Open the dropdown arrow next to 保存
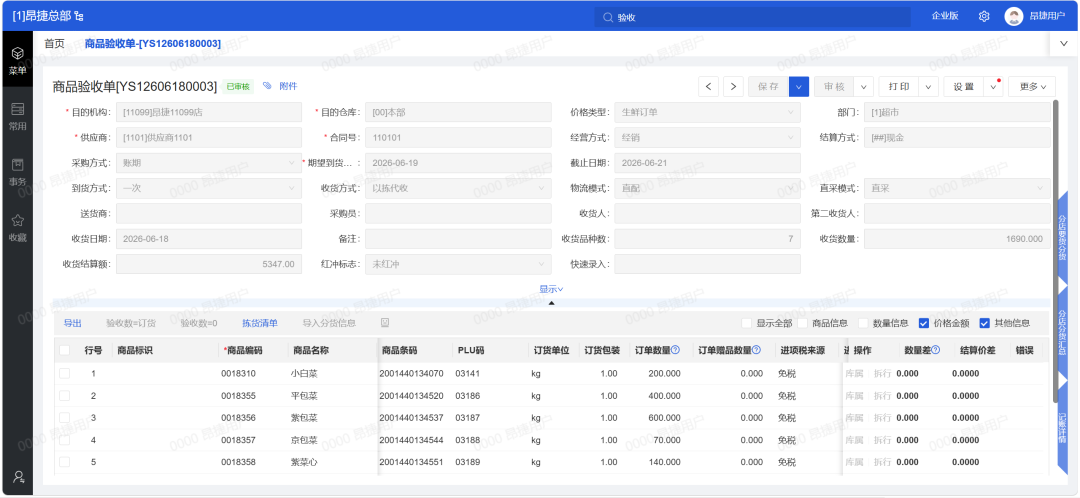1080x498 pixels. 799,86
